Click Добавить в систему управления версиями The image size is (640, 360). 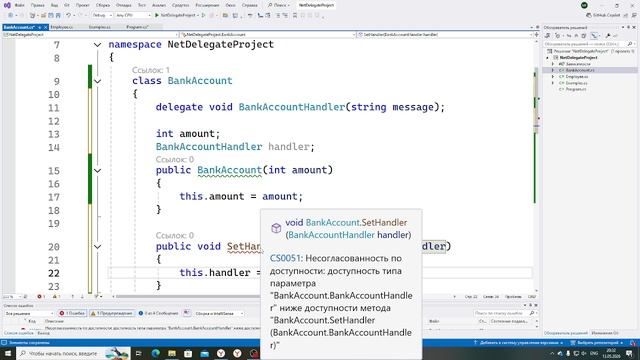point(518,343)
